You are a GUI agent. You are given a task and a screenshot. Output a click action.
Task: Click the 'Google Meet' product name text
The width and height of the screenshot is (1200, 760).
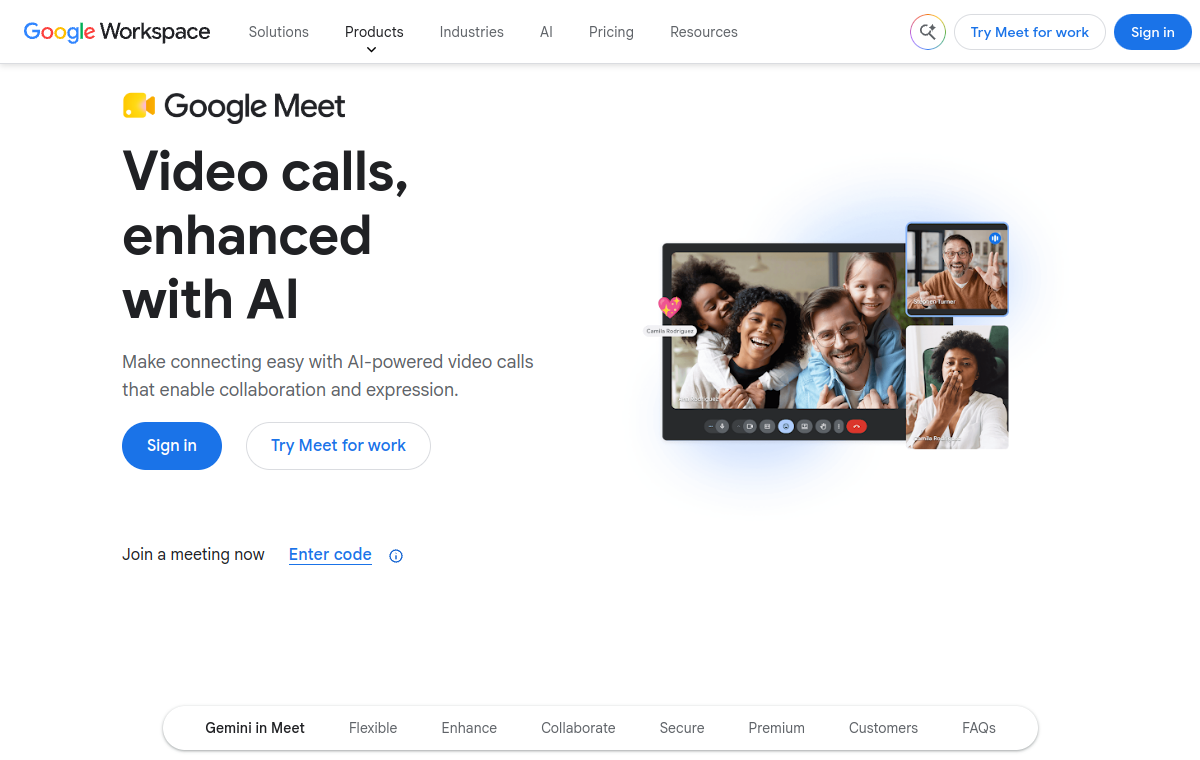click(255, 107)
